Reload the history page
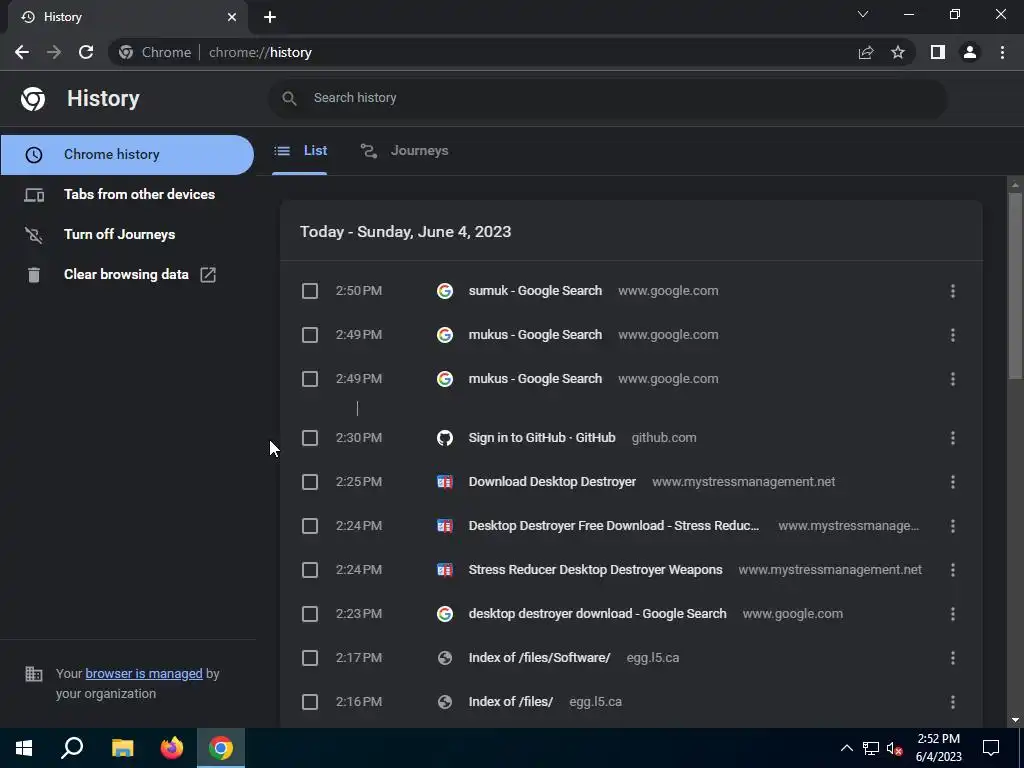 [x=86, y=52]
